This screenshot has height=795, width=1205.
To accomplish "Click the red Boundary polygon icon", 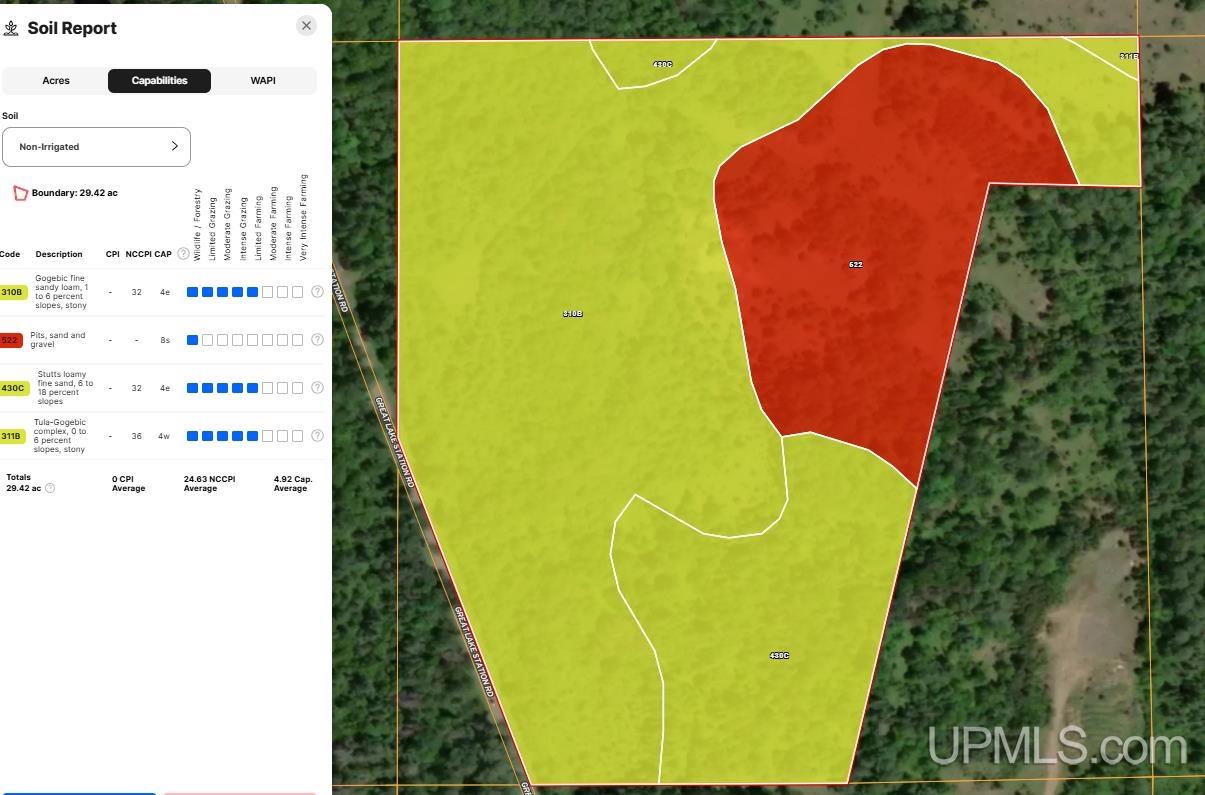I will click(x=20, y=193).
